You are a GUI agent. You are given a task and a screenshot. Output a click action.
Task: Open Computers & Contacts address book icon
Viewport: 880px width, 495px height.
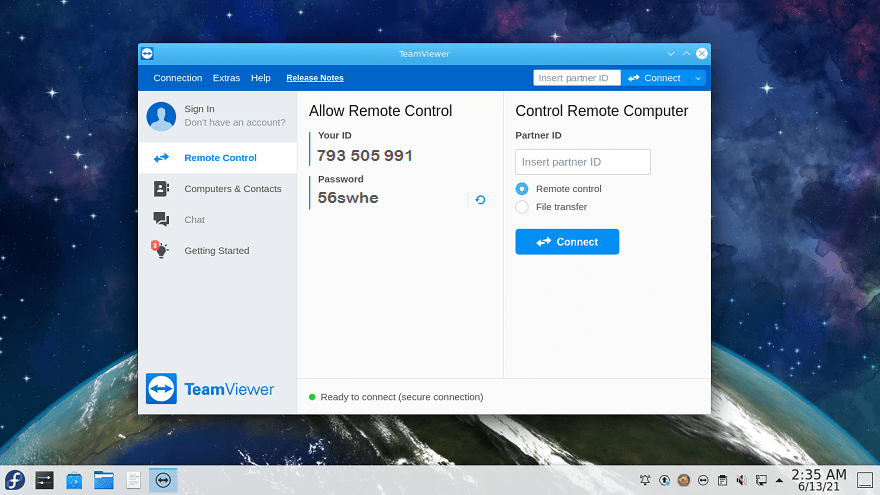coord(161,189)
